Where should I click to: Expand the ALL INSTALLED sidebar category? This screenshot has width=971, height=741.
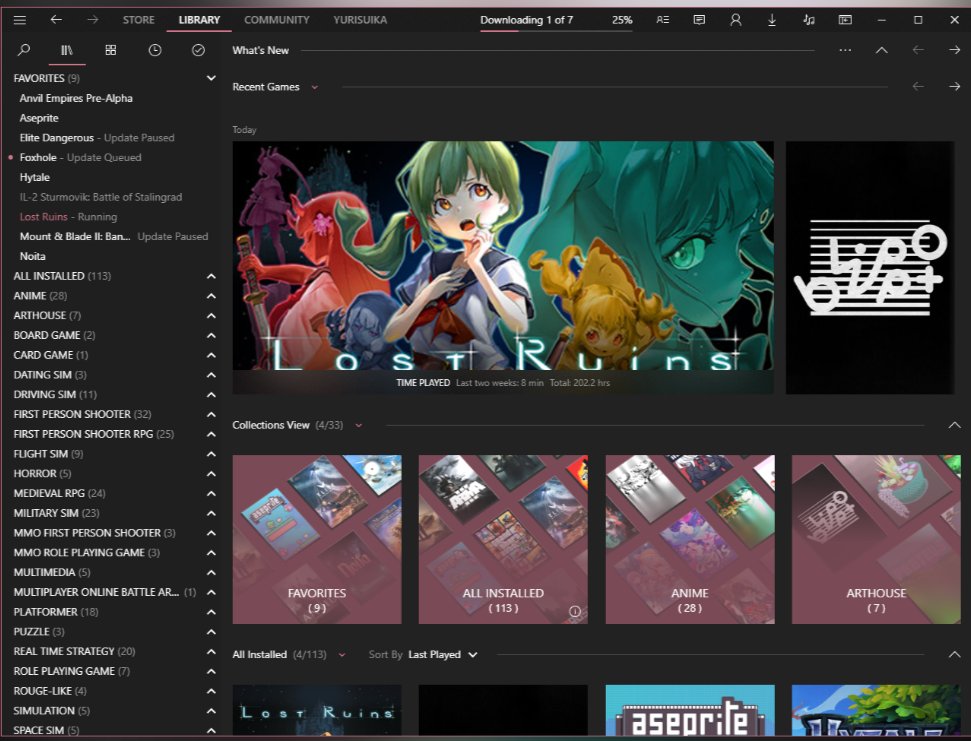point(211,276)
